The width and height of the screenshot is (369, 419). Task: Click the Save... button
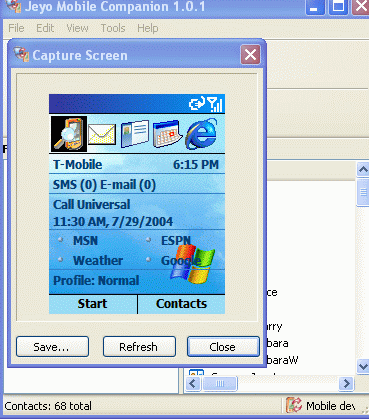[x=52, y=347]
